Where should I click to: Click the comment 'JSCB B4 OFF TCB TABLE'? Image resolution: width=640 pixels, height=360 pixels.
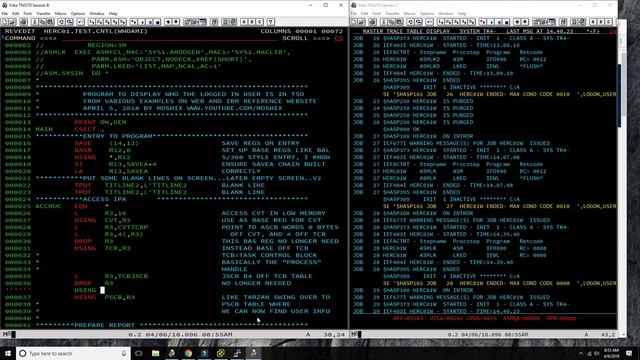[x=267, y=276]
